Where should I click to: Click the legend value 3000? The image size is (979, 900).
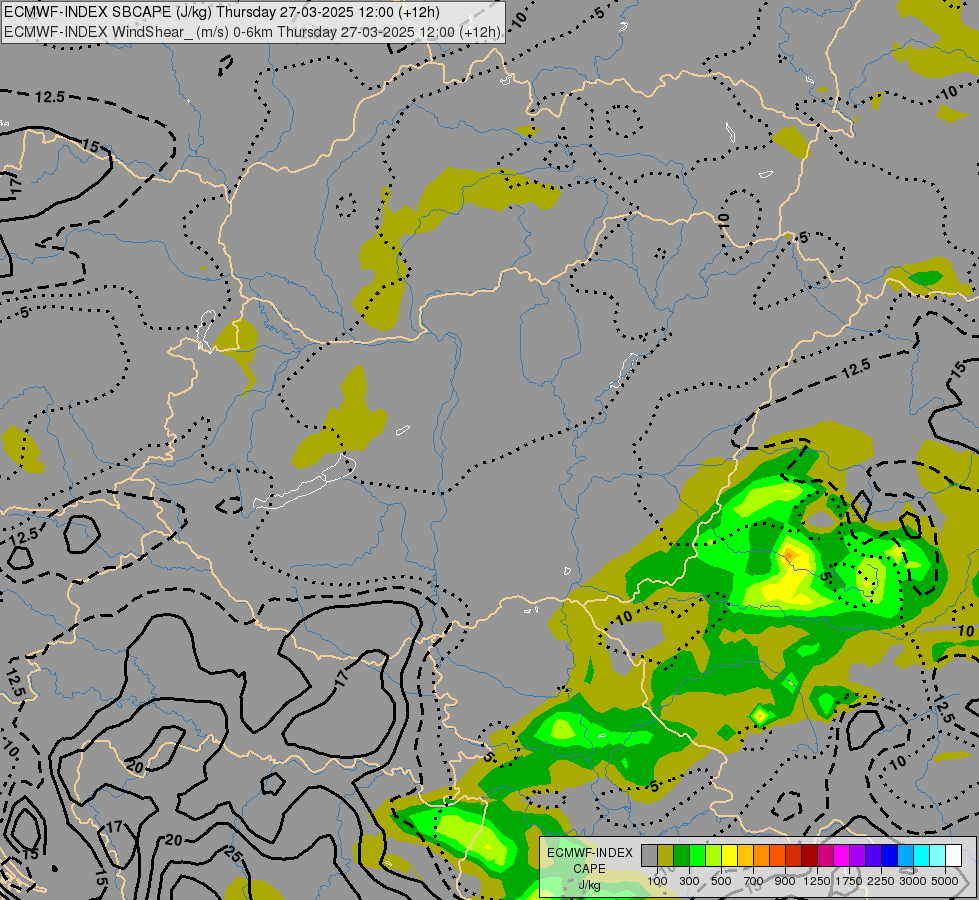tap(913, 881)
